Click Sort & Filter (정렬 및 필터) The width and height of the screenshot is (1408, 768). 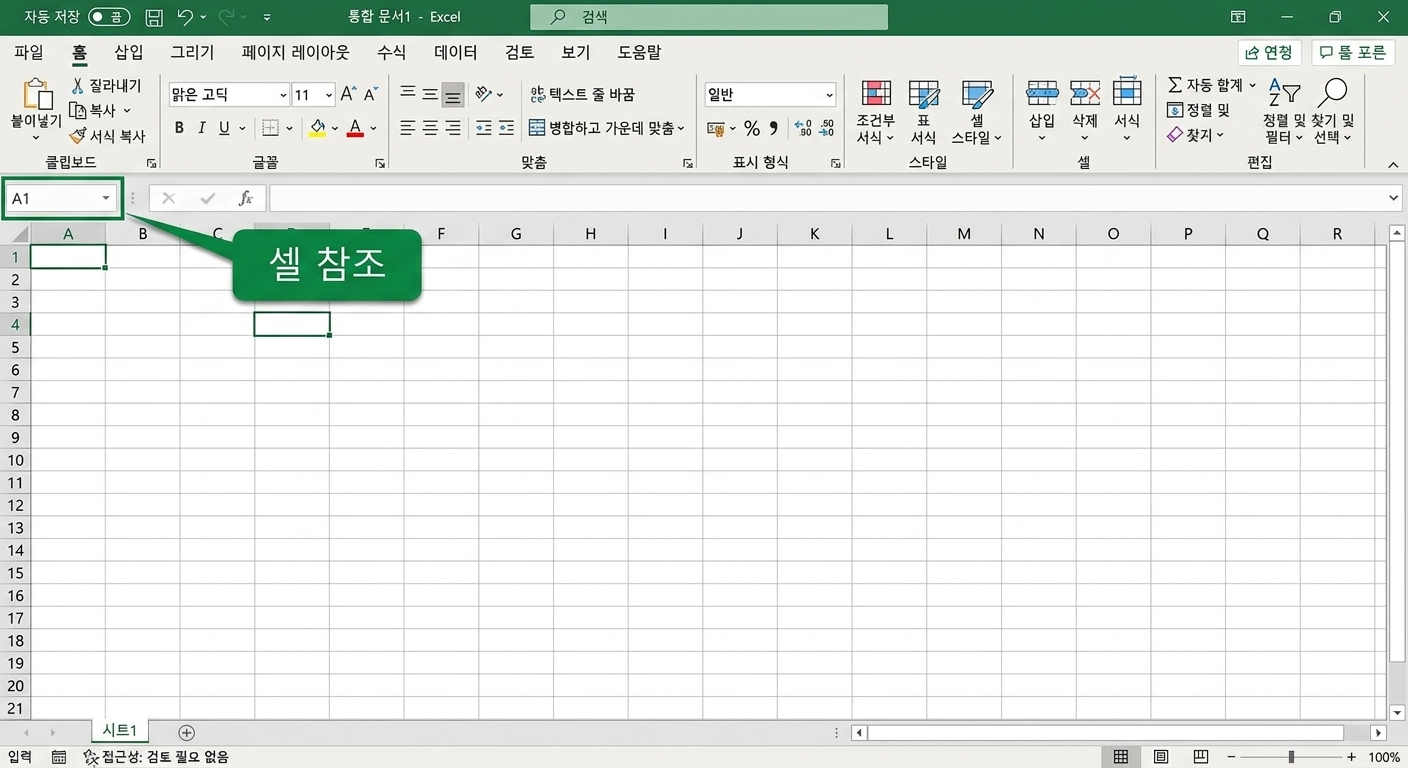[1284, 112]
